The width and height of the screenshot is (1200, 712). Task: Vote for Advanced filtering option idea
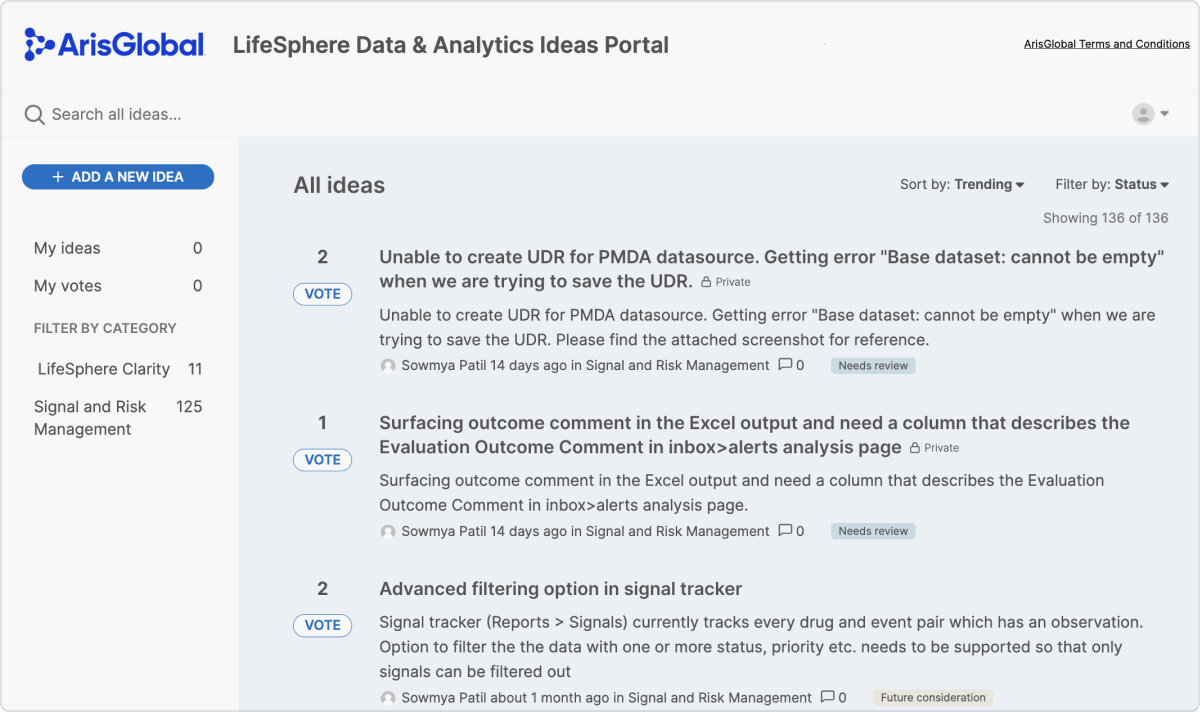click(322, 625)
